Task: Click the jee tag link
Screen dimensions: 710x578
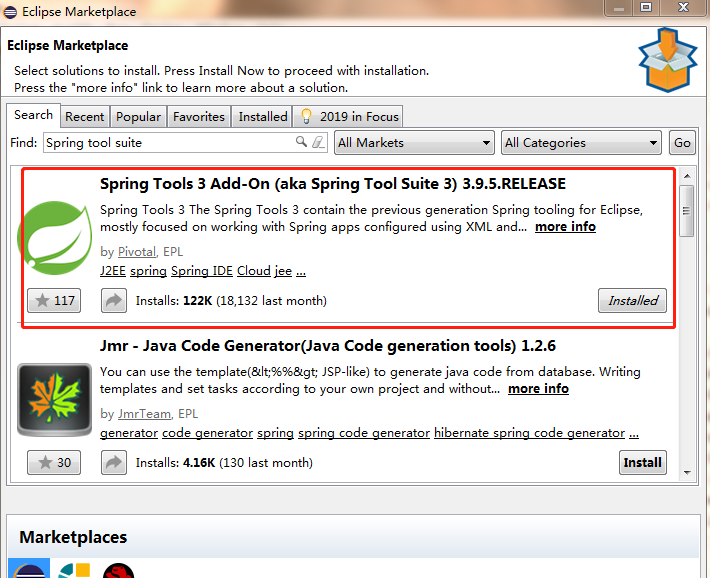Action: coord(283,271)
